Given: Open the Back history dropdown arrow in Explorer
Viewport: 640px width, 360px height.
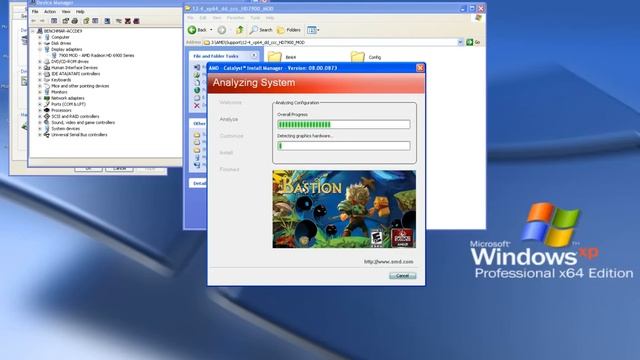Looking at the screenshot, I should pos(211,30).
